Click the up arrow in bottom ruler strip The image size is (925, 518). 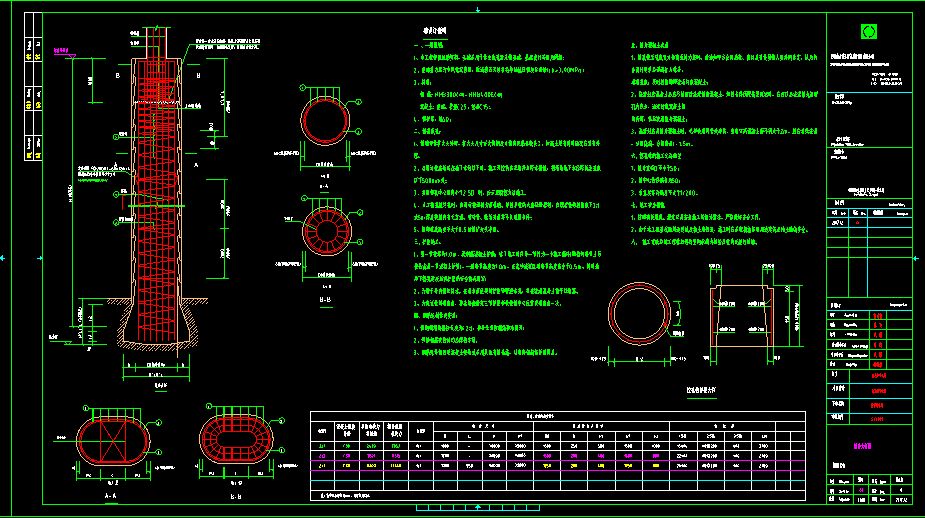point(478,507)
